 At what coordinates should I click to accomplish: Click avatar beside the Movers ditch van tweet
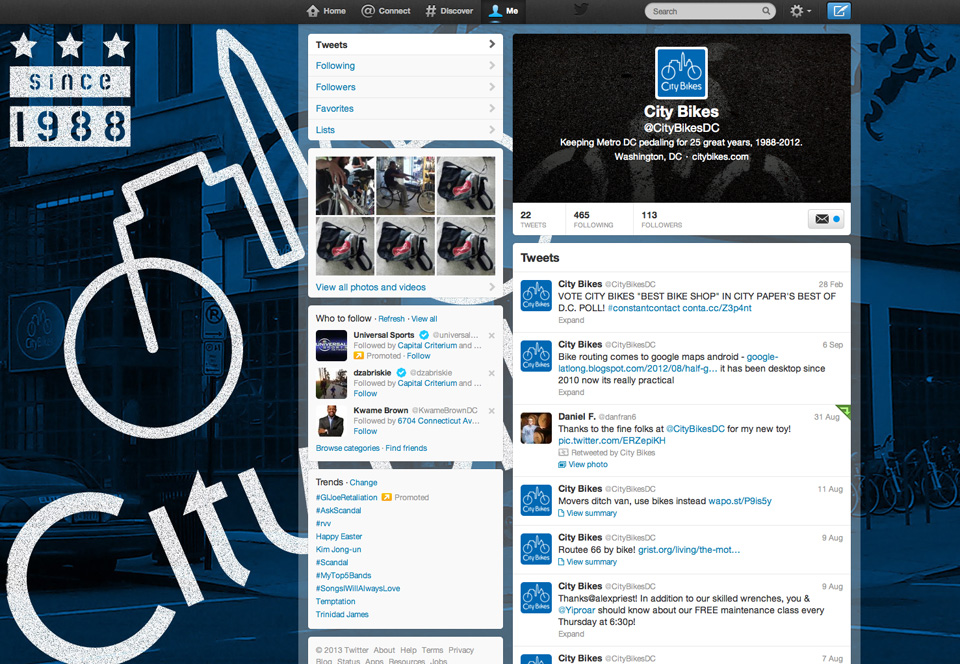tap(536, 500)
